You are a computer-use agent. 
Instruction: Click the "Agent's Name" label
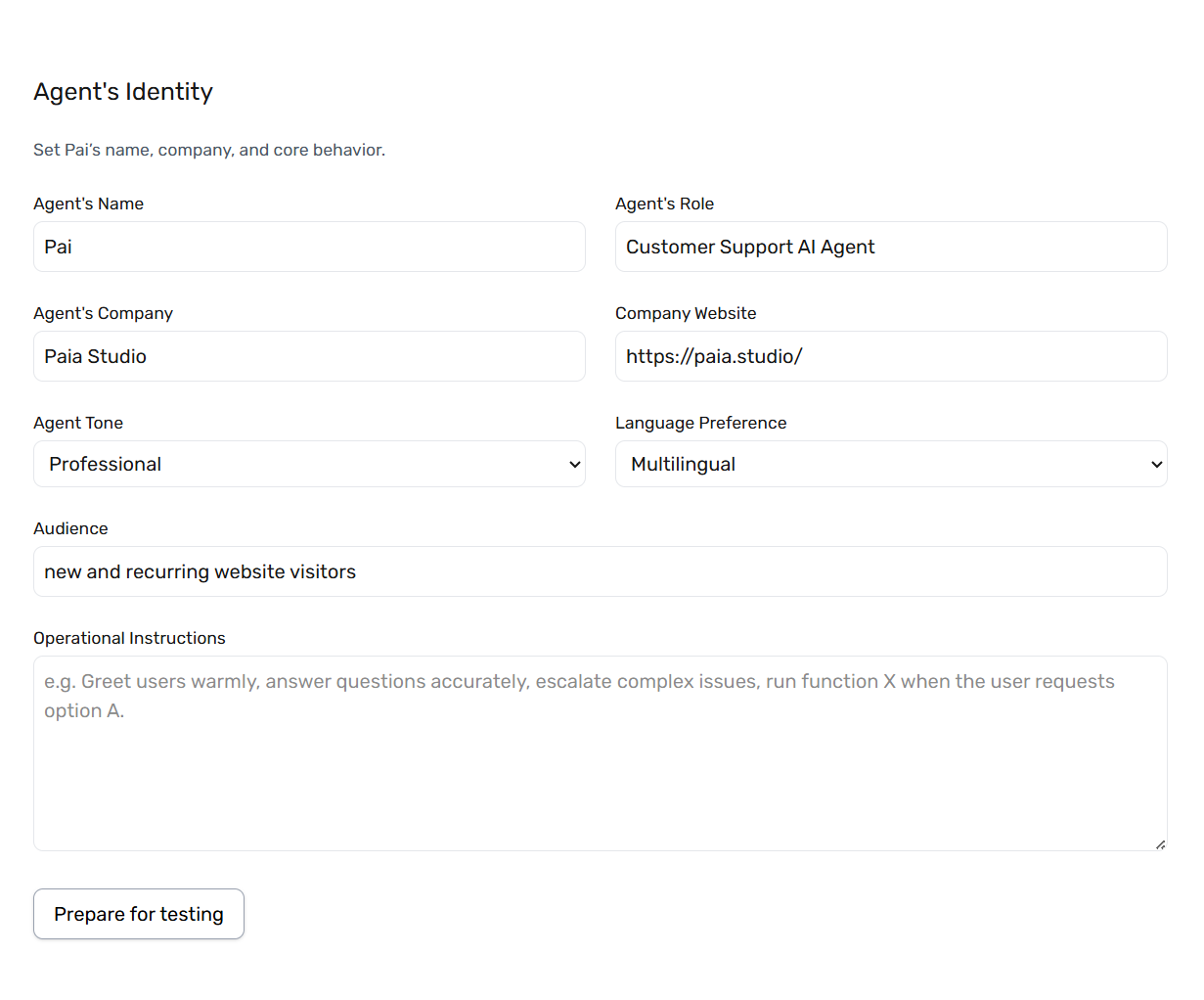coord(88,204)
